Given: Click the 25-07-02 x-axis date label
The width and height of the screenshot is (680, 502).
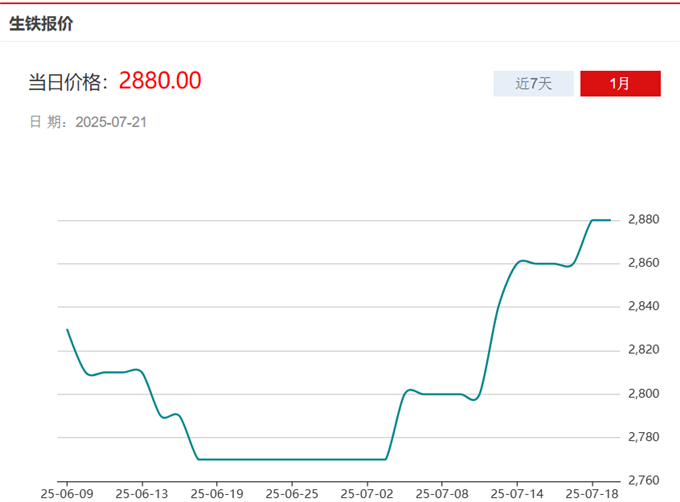Looking at the screenshot, I should coord(367,494).
